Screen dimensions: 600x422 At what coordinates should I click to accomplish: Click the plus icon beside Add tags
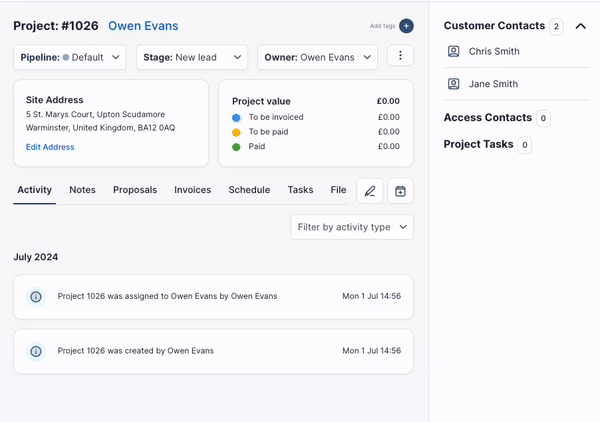coord(406,26)
